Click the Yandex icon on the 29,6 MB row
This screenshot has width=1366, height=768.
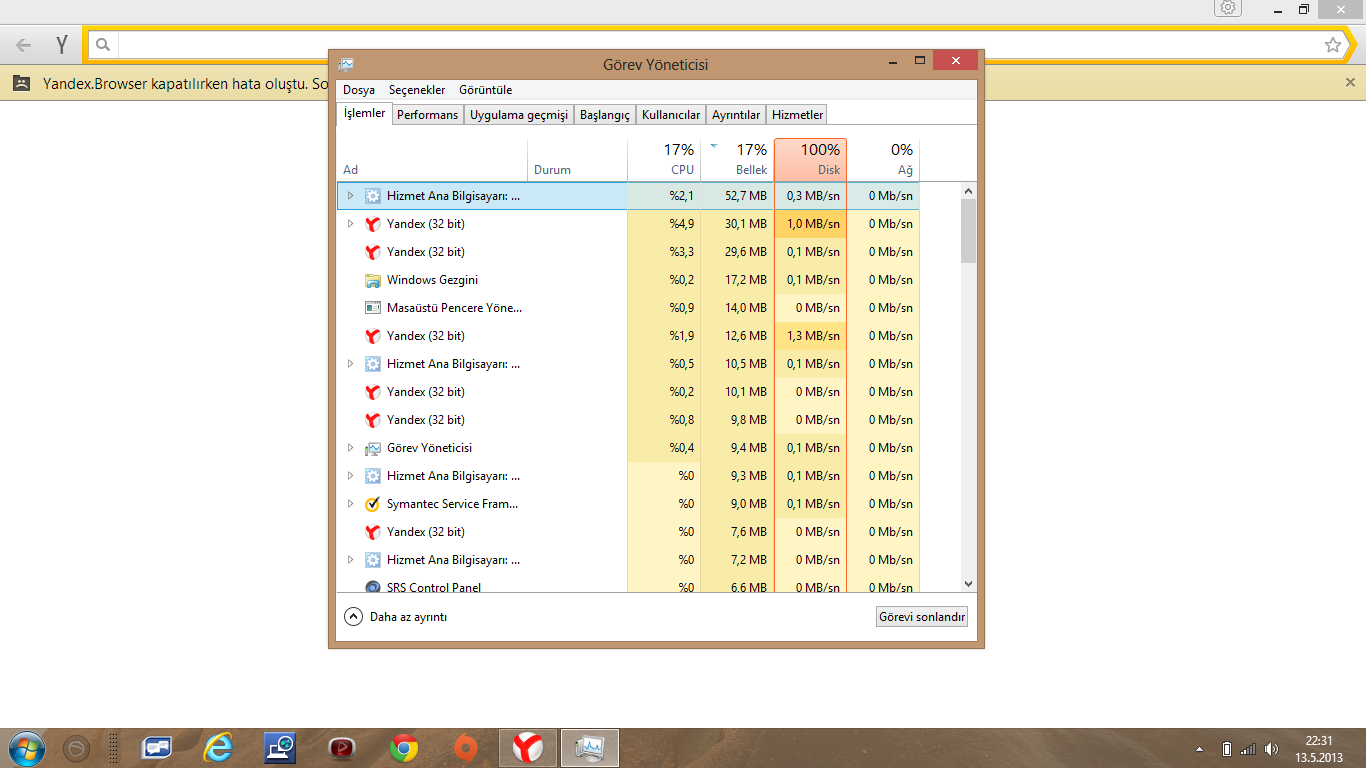click(x=373, y=252)
